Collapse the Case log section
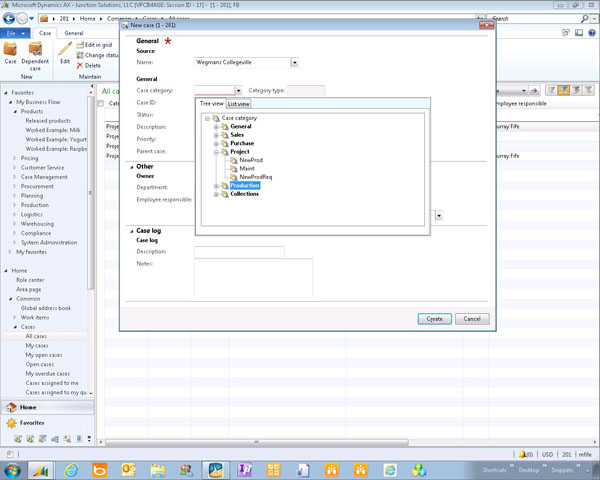The height and width of the screenshot is (480, 600). pos(132,231)
